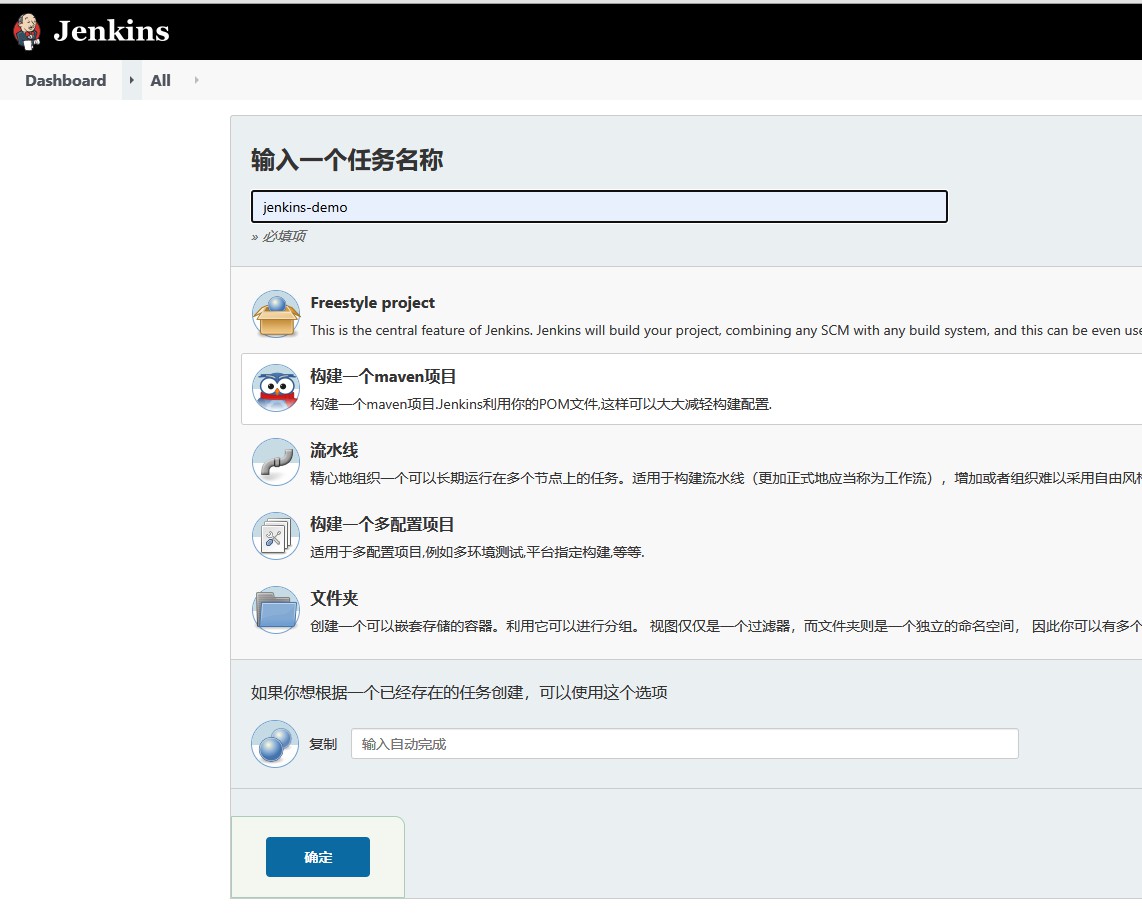Open the All breadcrumb link
Image resolution: width=1142 pixels, height=914 pixels.
pos(160,80)
